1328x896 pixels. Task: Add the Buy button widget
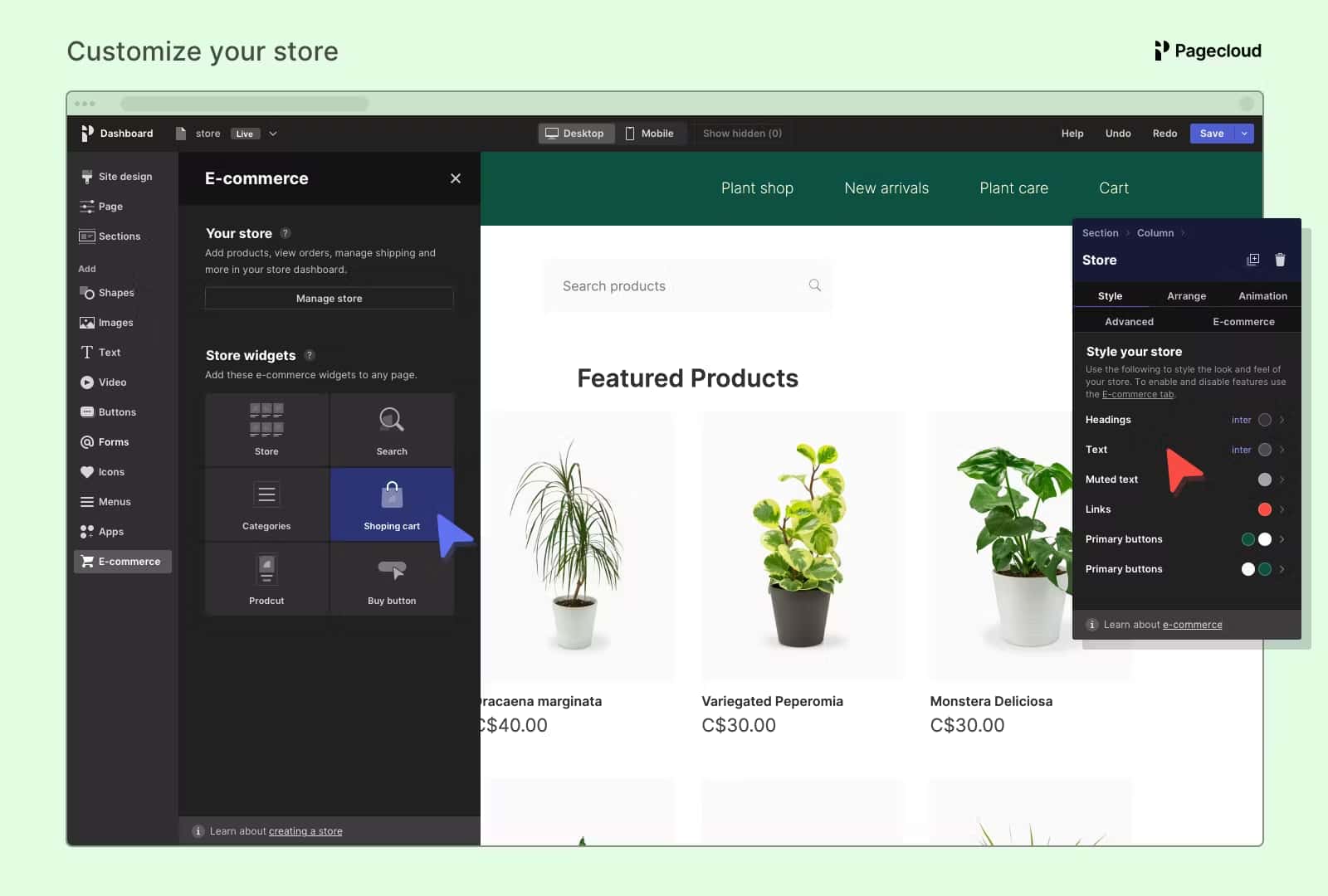[x=392, y=579]
